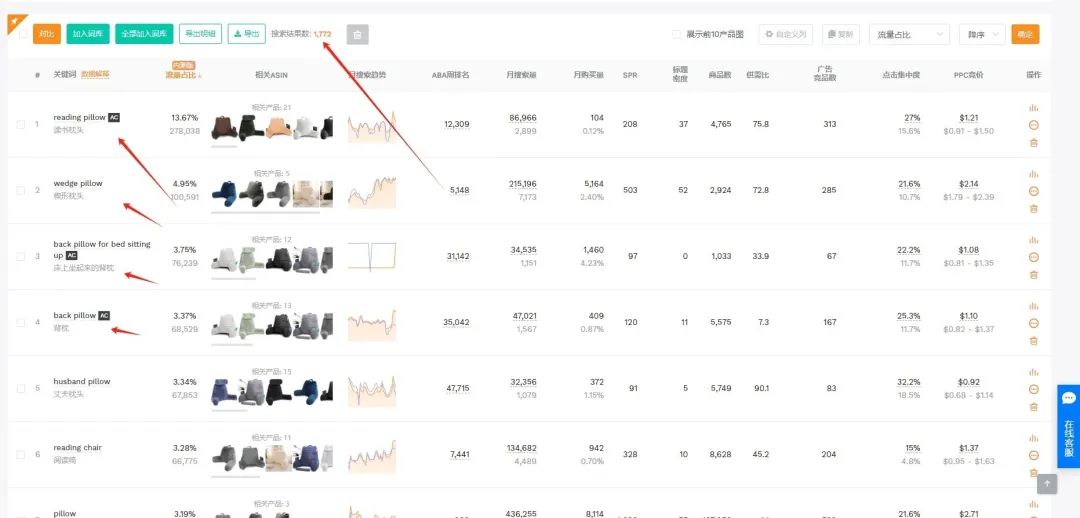Click the 导出 download button
The height and width of the screenshot is (518, 1080).
click(x=247, y=34)
